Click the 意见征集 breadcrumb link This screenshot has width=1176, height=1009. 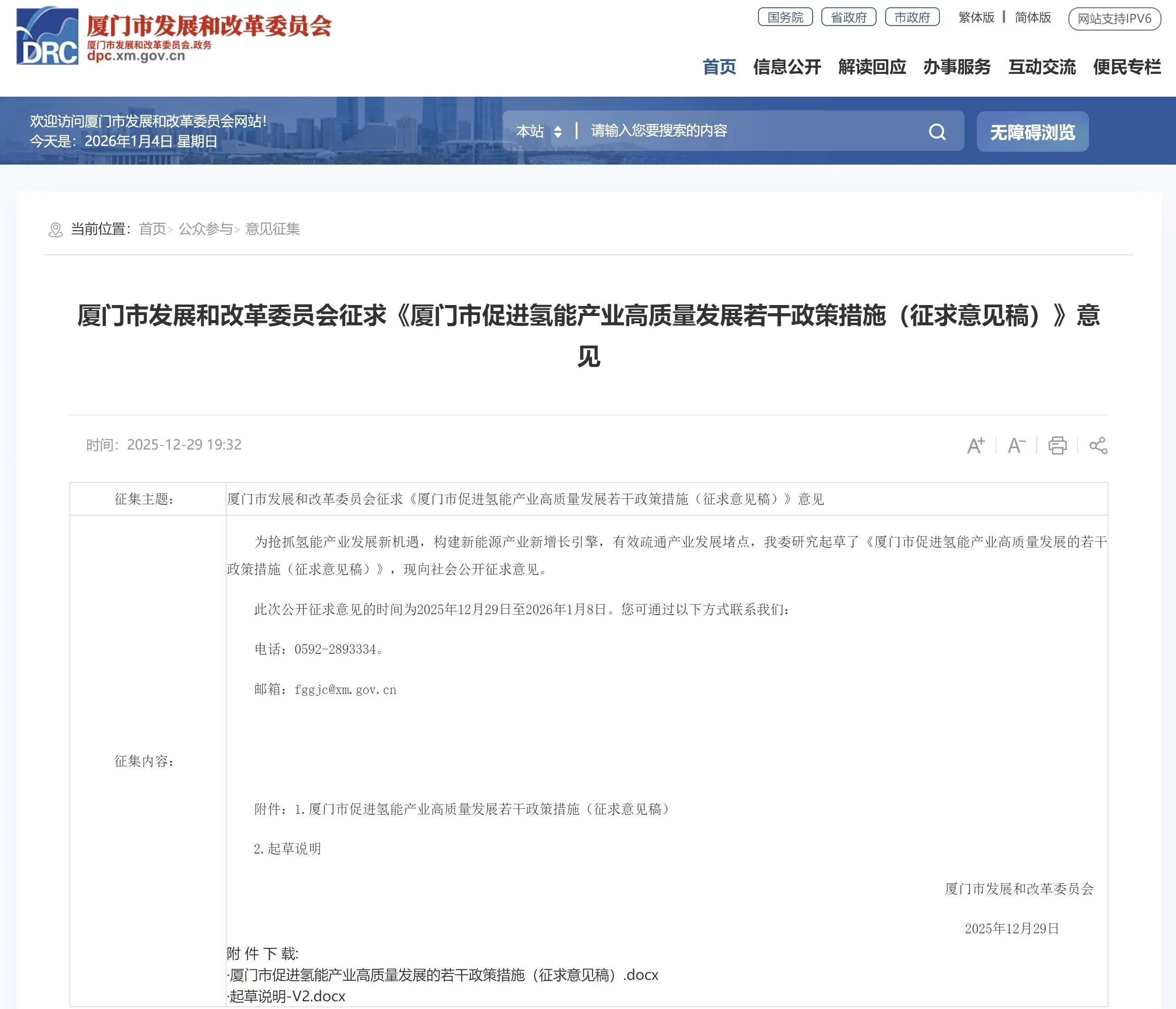(273, 229)
